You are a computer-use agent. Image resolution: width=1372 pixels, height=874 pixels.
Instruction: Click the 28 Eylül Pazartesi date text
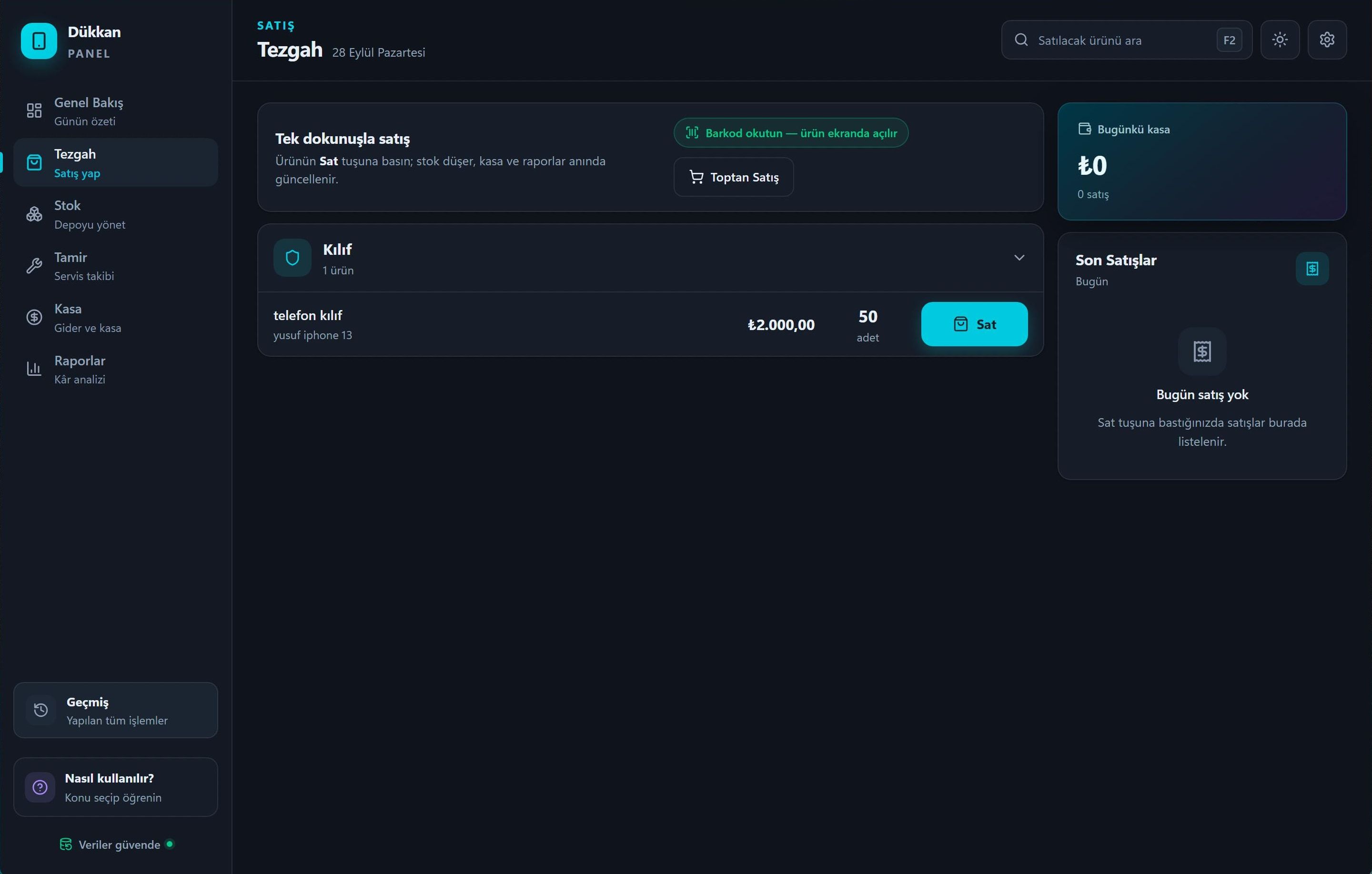click(378, 52)
